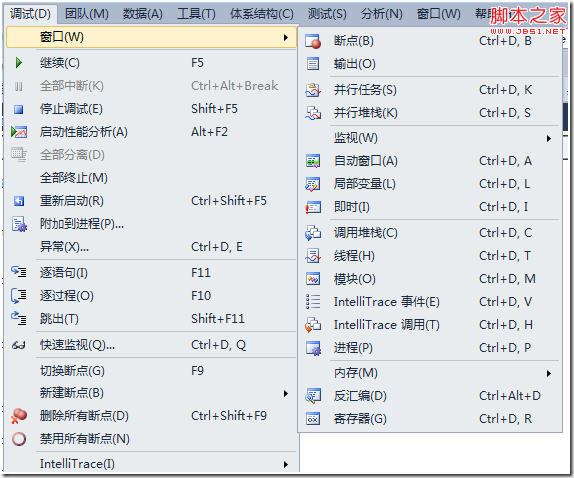574x478 pixels.
Task: Click the Attach to Process (附加到进程) icon
Action: coord(19,224)
